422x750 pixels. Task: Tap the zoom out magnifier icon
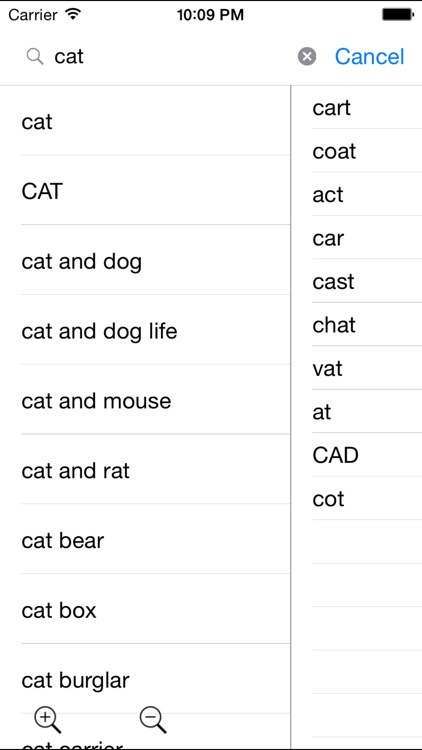(153, 721)
